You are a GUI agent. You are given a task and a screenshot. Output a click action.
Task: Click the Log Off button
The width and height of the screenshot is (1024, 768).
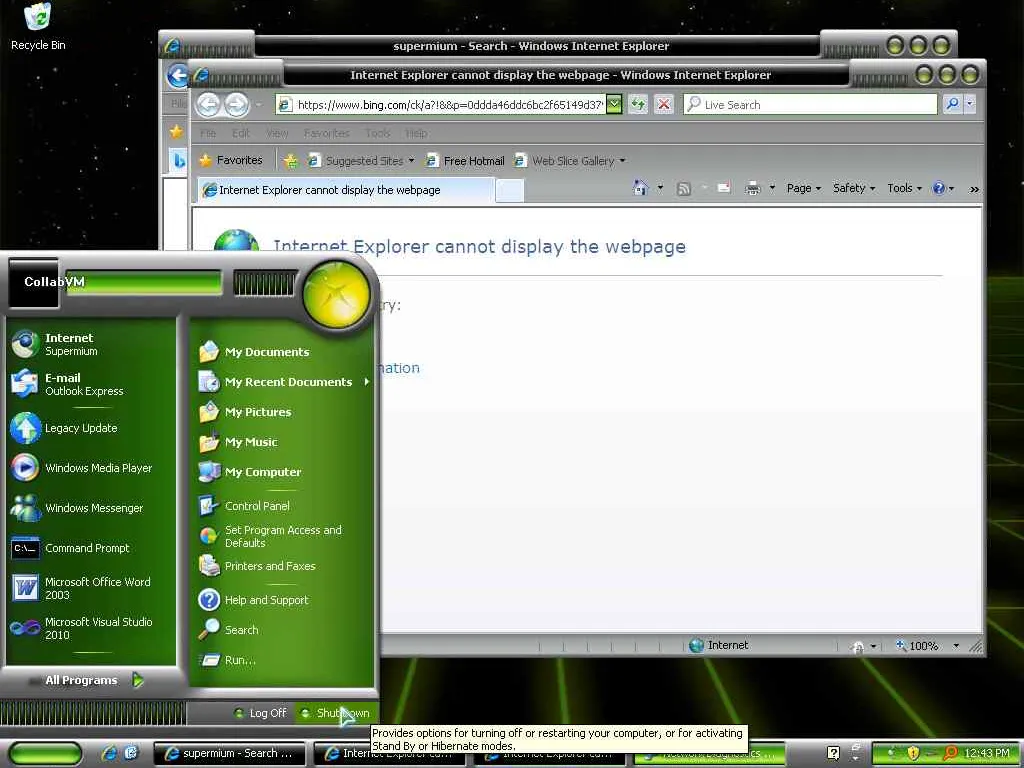coord(261,713)
